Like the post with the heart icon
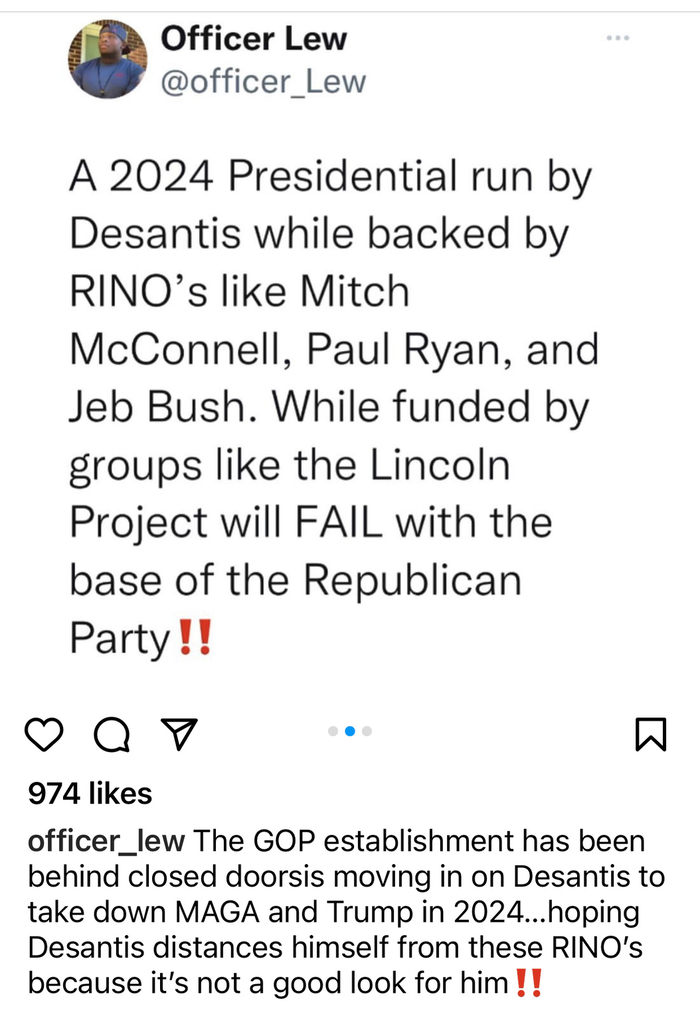The height and width of the screenshot is (1032, 700). [x=43, y=735]
